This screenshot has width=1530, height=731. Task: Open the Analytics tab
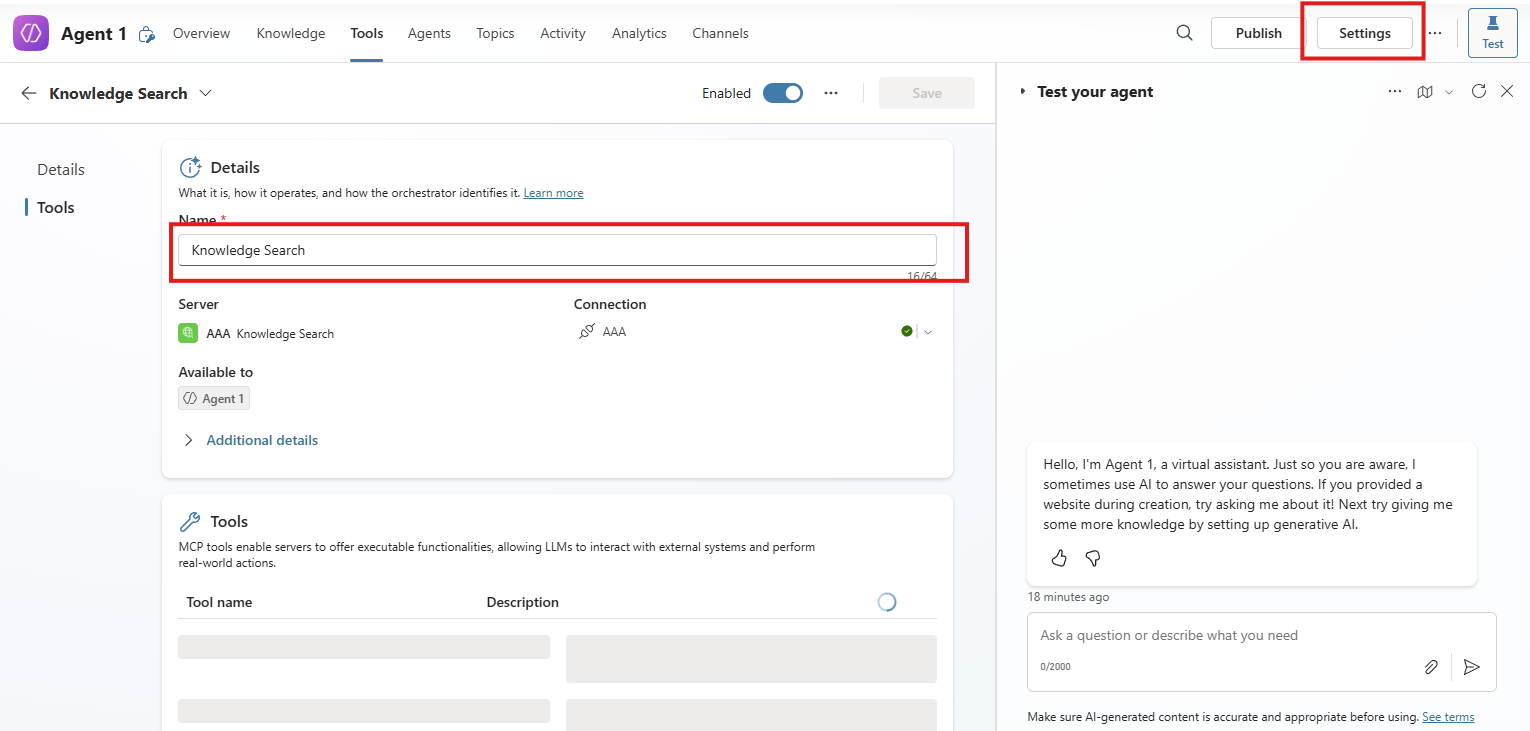point(639,33)
